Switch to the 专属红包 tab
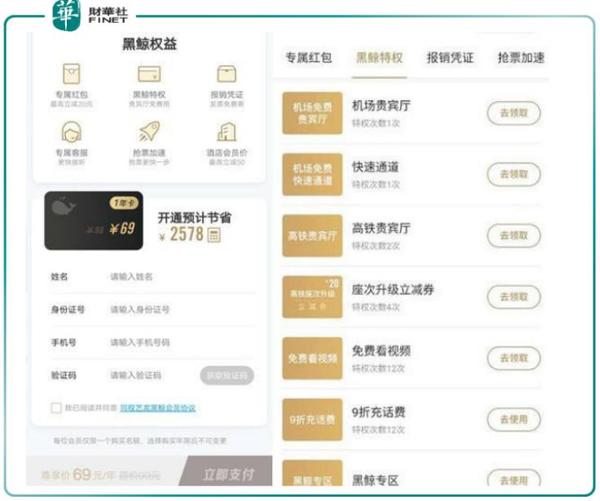The width and height of the screenshot is (600, 501). coord(308,58)
